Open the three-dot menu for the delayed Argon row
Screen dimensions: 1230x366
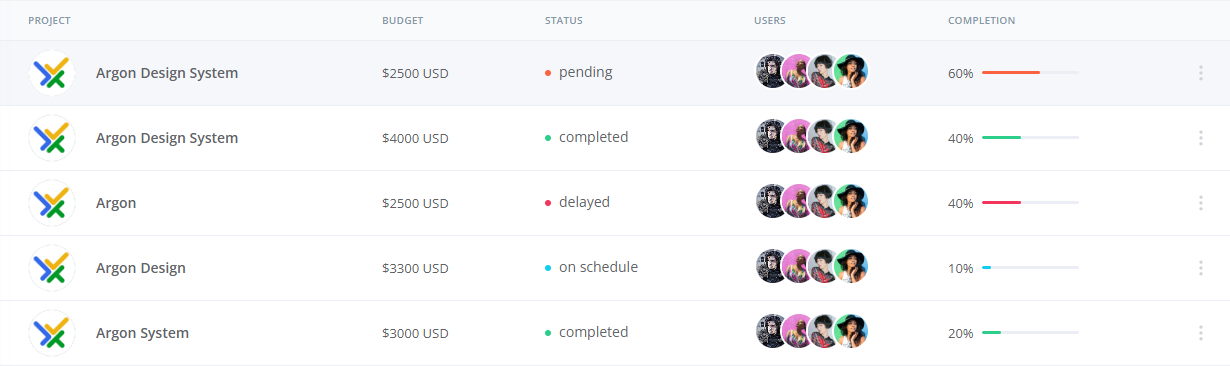coord(1200,203)
